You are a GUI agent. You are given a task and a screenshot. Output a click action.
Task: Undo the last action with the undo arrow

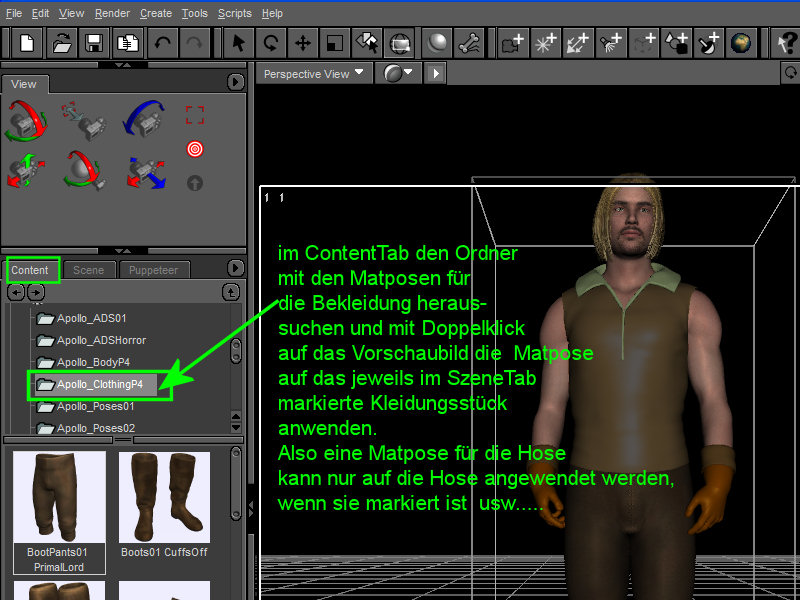click(x=163, y=43)
